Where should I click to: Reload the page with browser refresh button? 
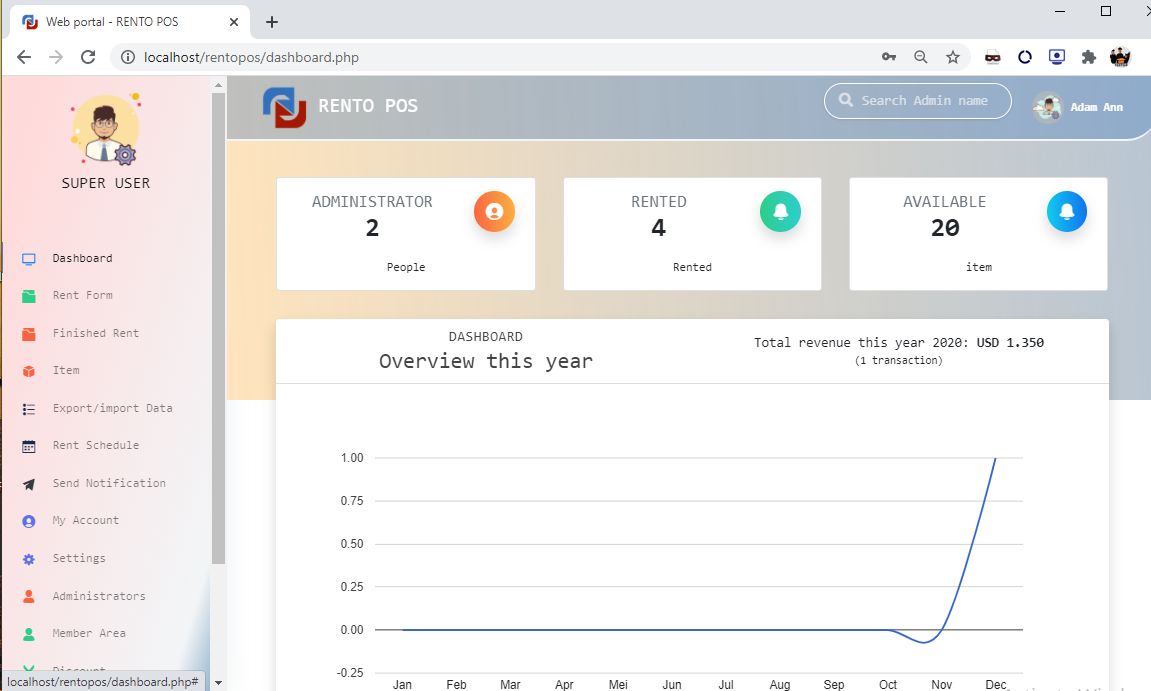[x=88, y=57]
